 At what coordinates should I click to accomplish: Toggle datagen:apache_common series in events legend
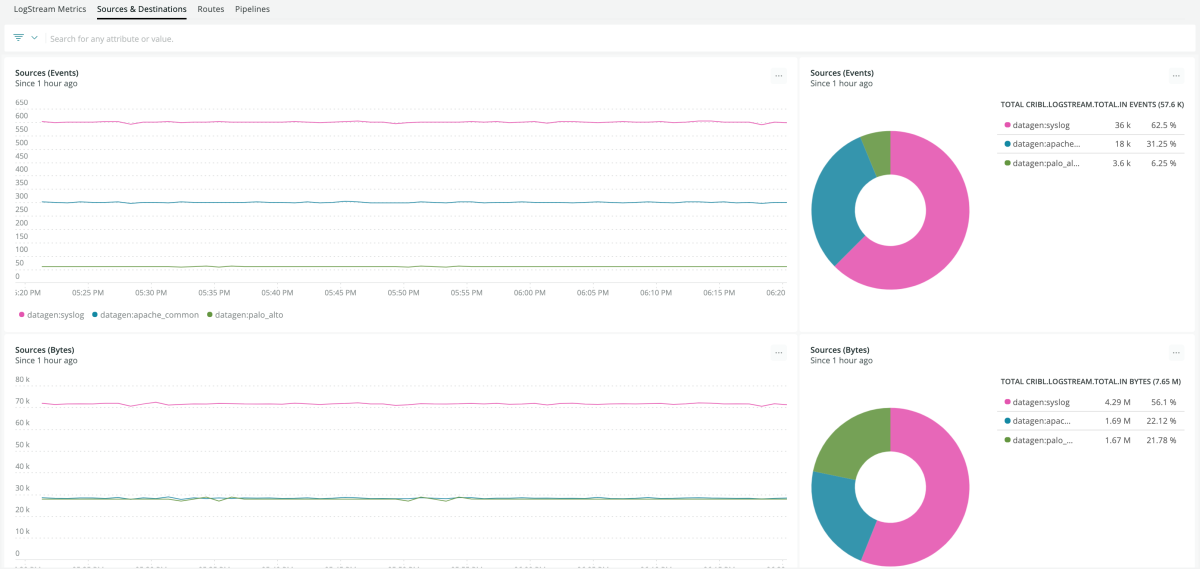coord(145,315)
